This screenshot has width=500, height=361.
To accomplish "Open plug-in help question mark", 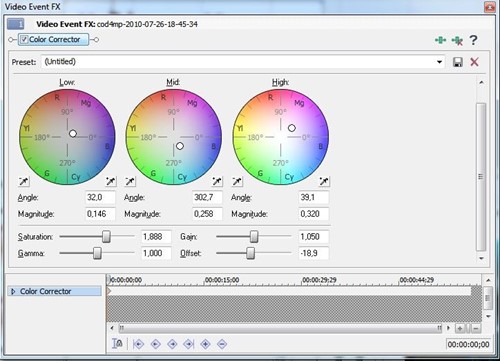I will 473,40.
